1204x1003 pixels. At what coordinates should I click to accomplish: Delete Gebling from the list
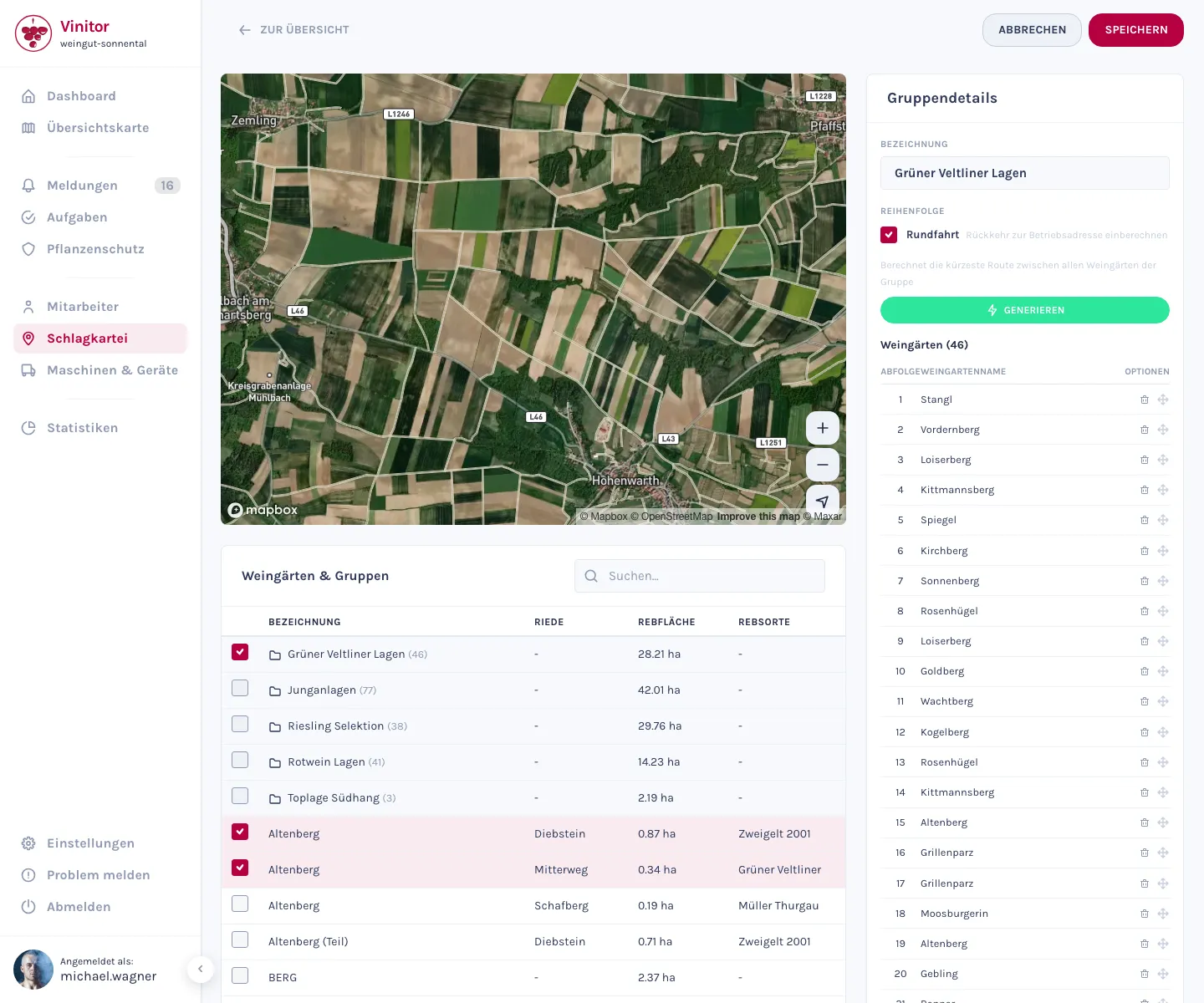(1145, 974)
